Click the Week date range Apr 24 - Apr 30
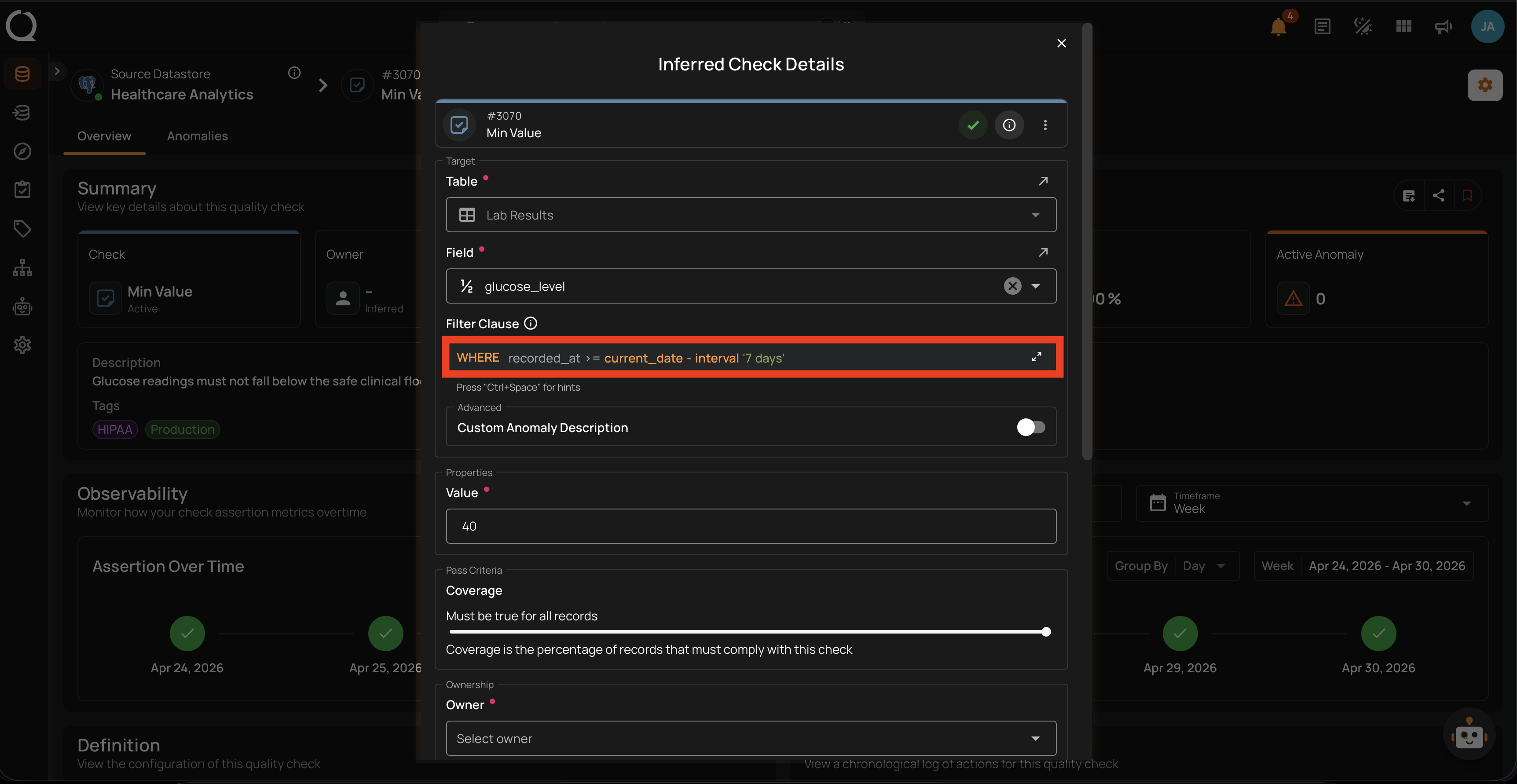Viewport: 1517px width, 784px height. click(x=1363, y=566)
